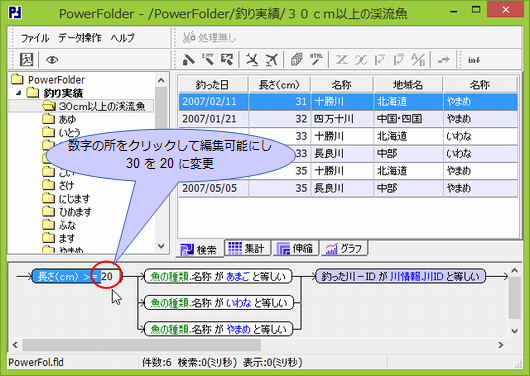Viewport: 530px width, 376px height.
Task: Toggle the eye view icon
Action: [52, 60]
